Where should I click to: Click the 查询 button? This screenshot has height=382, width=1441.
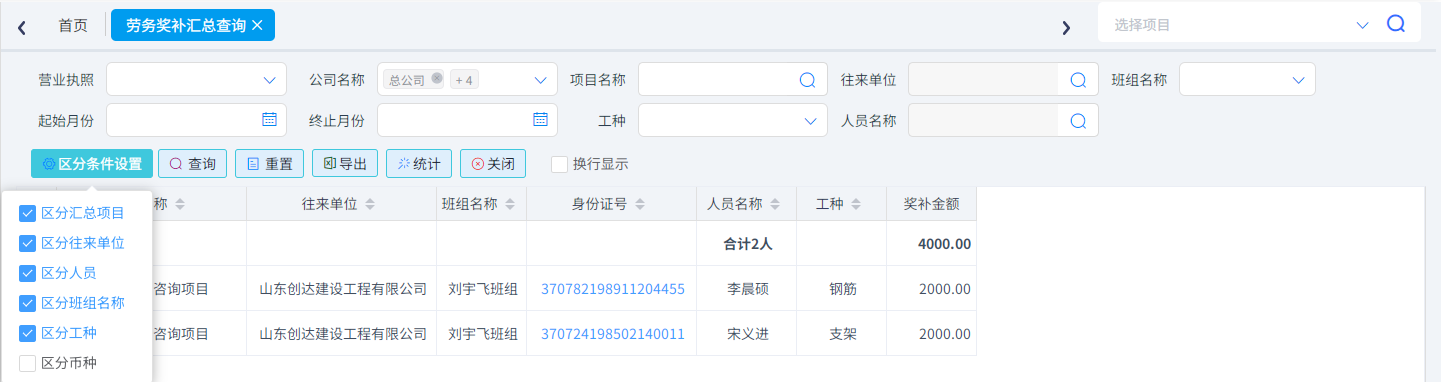[x=193, y=163]
